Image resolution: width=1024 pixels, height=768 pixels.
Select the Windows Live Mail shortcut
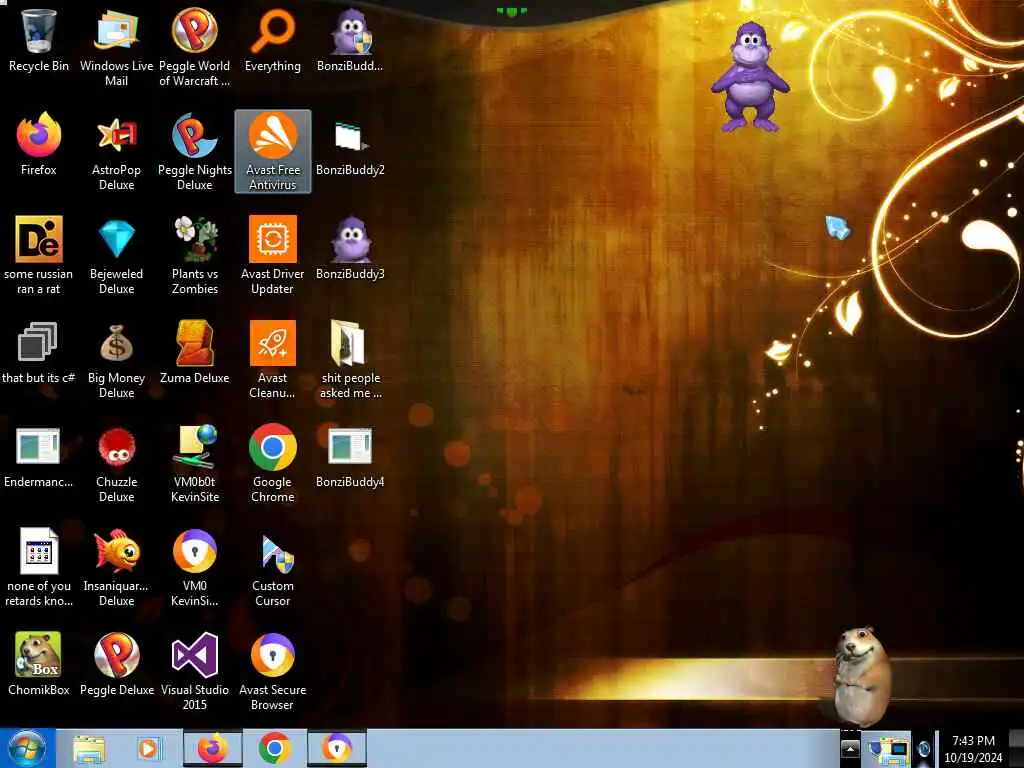[116, 48]
